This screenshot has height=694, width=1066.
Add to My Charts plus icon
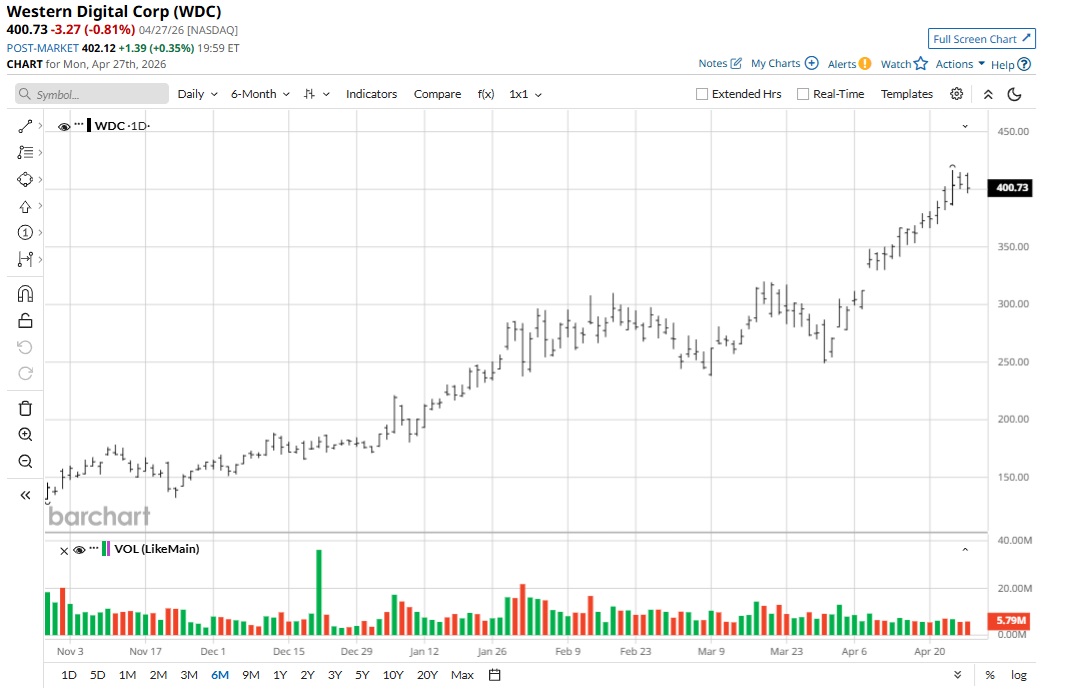tap(812, 63)
